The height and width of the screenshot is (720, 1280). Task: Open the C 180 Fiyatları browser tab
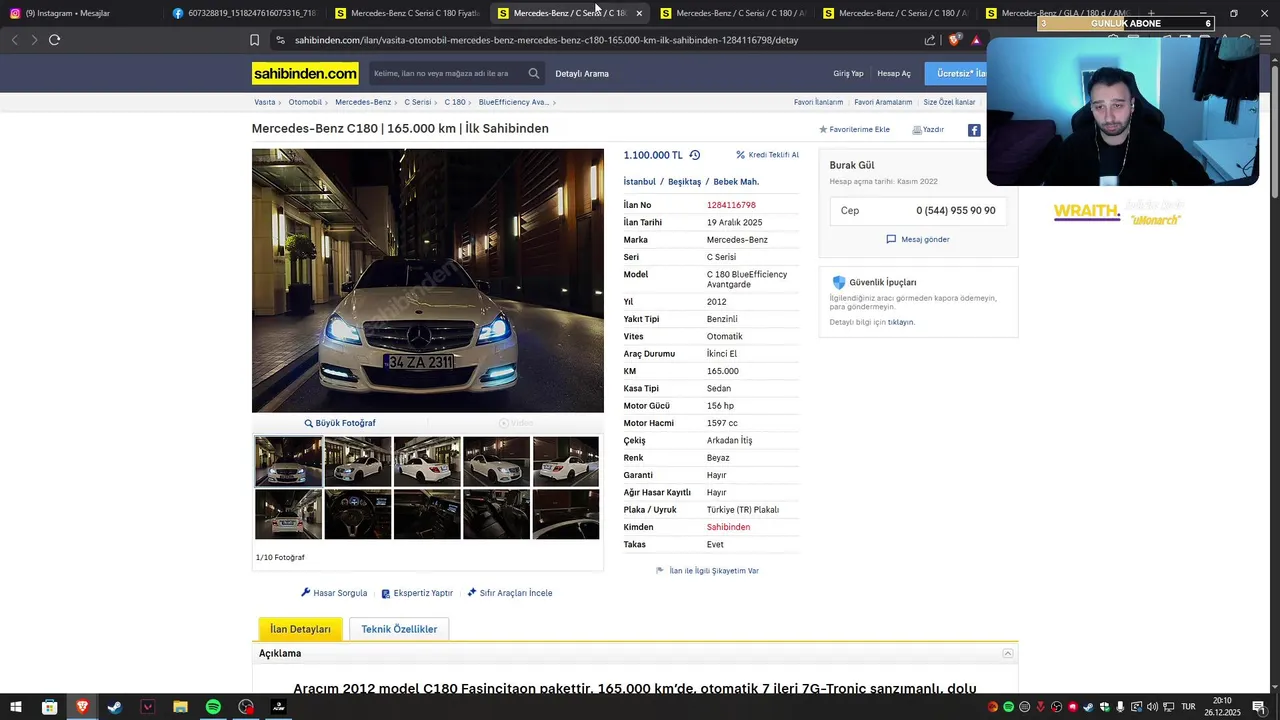point(408,13)
